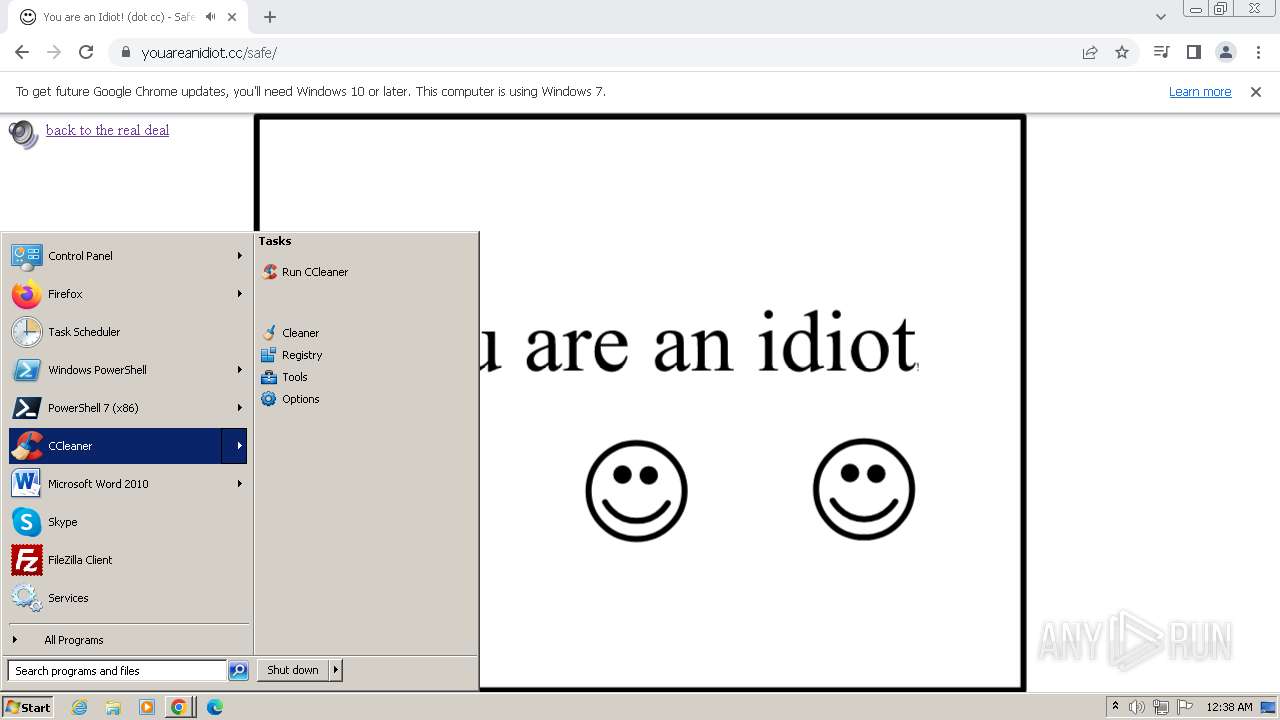
Task: Click the page speaker icon
Action: click(x=23, y=133)
